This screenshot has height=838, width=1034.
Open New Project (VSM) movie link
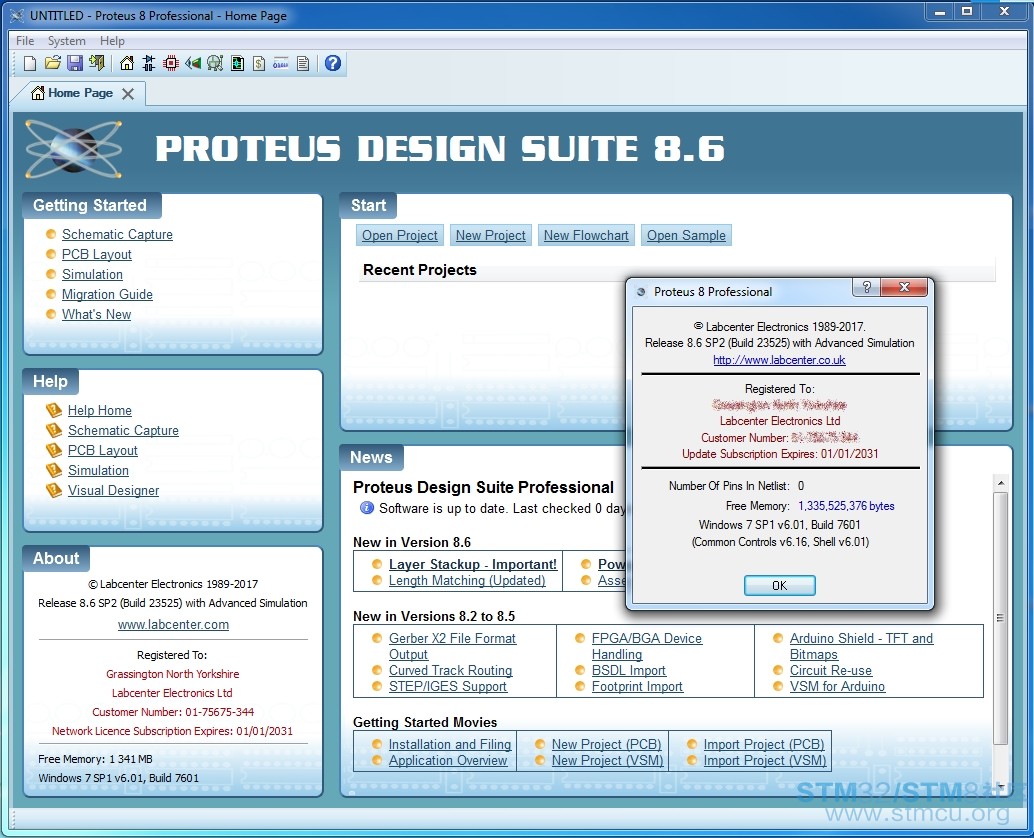(x=607, y=760)
